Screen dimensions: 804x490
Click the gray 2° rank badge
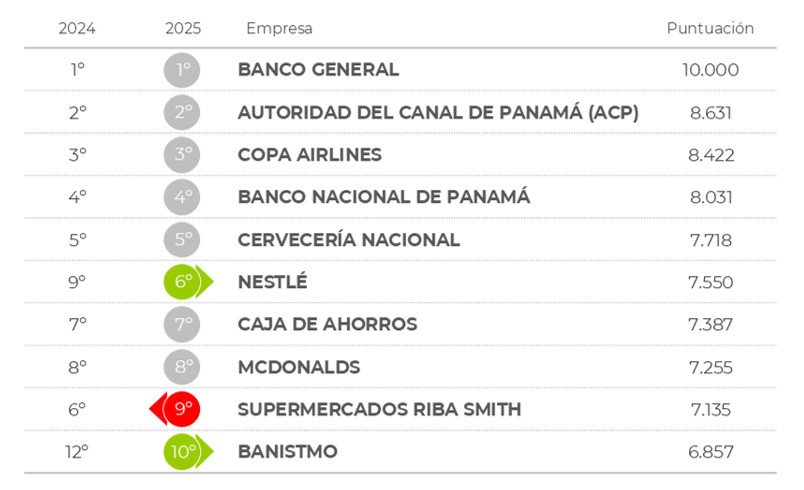[x=182, y=112]
